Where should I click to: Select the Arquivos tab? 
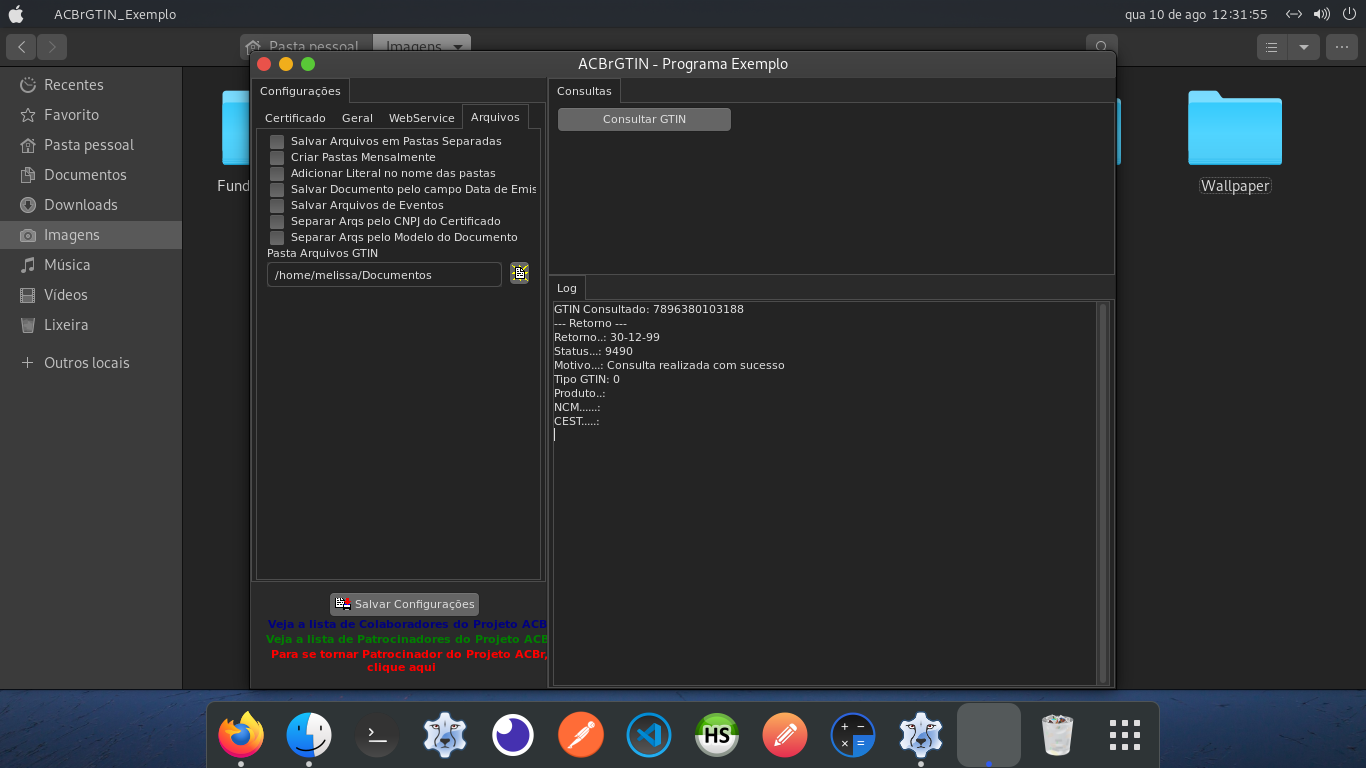click(495, 117)
